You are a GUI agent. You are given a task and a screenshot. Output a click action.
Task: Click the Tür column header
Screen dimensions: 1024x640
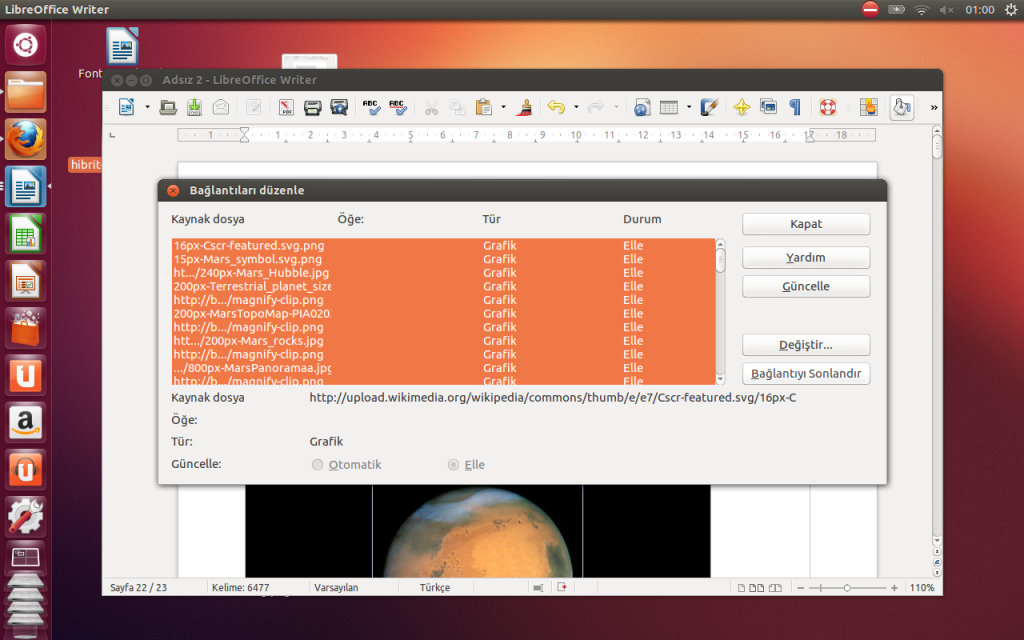point(491,219)
